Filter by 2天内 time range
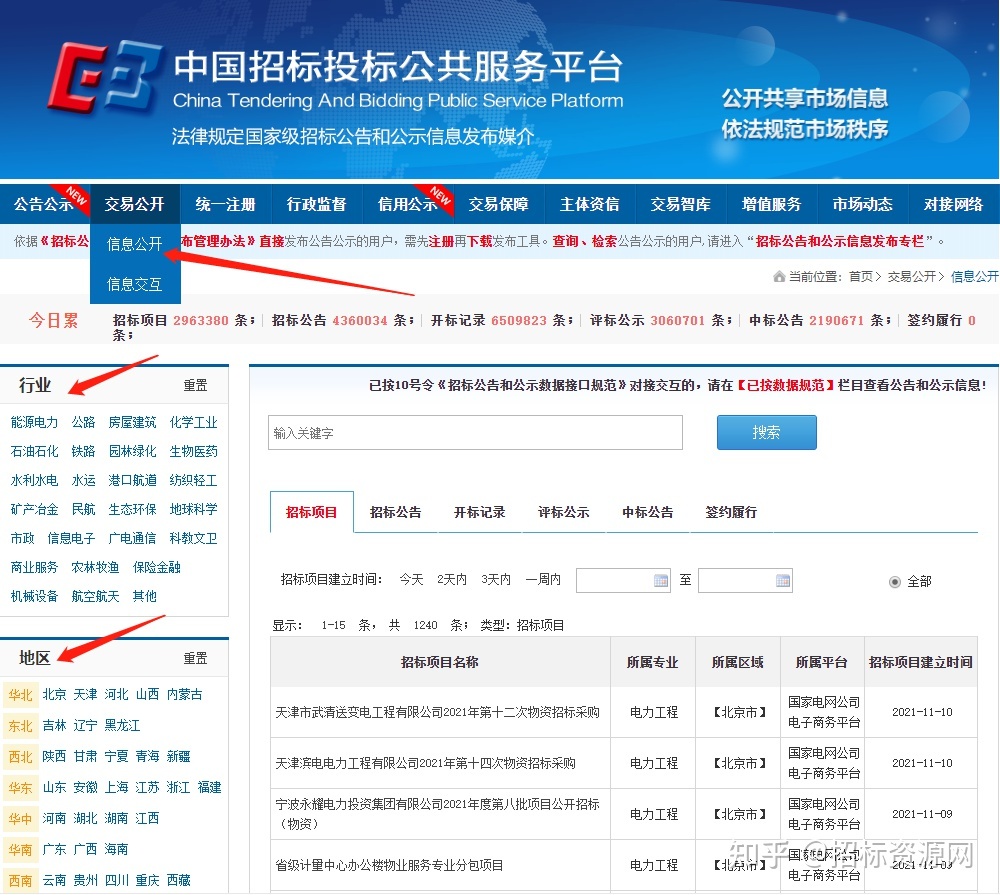The height and width of the screenshot is (895, 1000). [452, 579]
